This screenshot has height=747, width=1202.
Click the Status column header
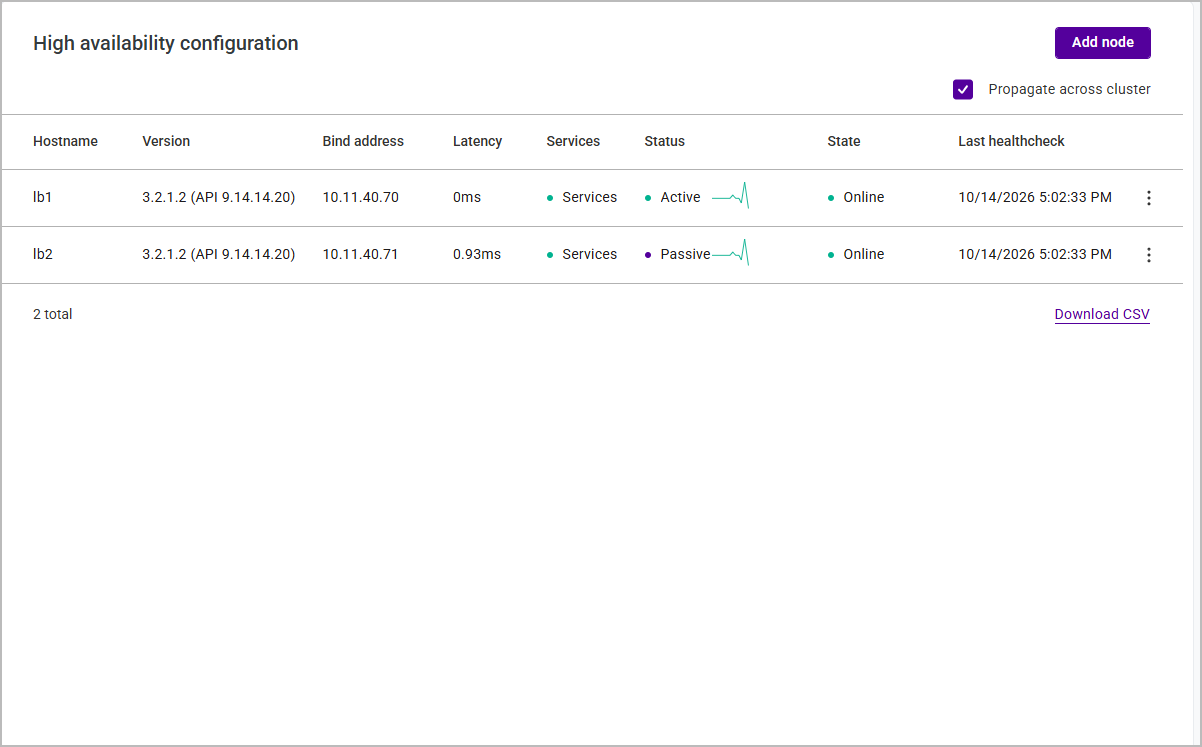click(664, 141)
